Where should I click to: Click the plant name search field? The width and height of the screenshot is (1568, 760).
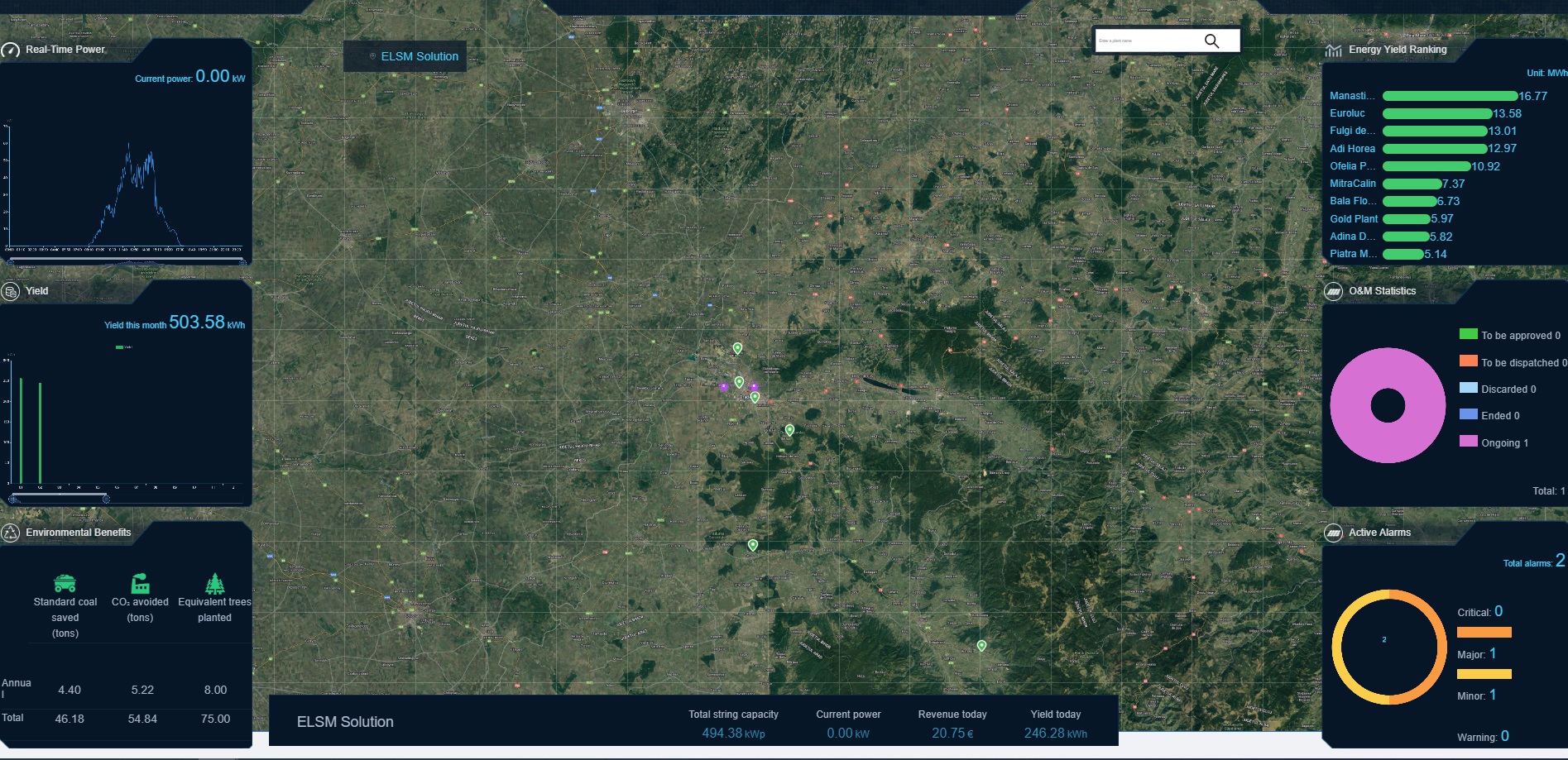tap(1146, 41)
